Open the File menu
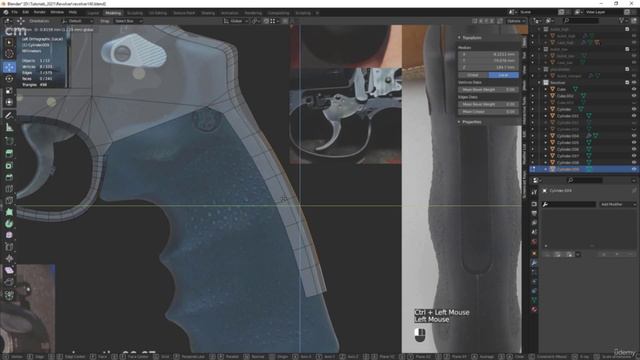640x360 pixels. coord(14,12)
